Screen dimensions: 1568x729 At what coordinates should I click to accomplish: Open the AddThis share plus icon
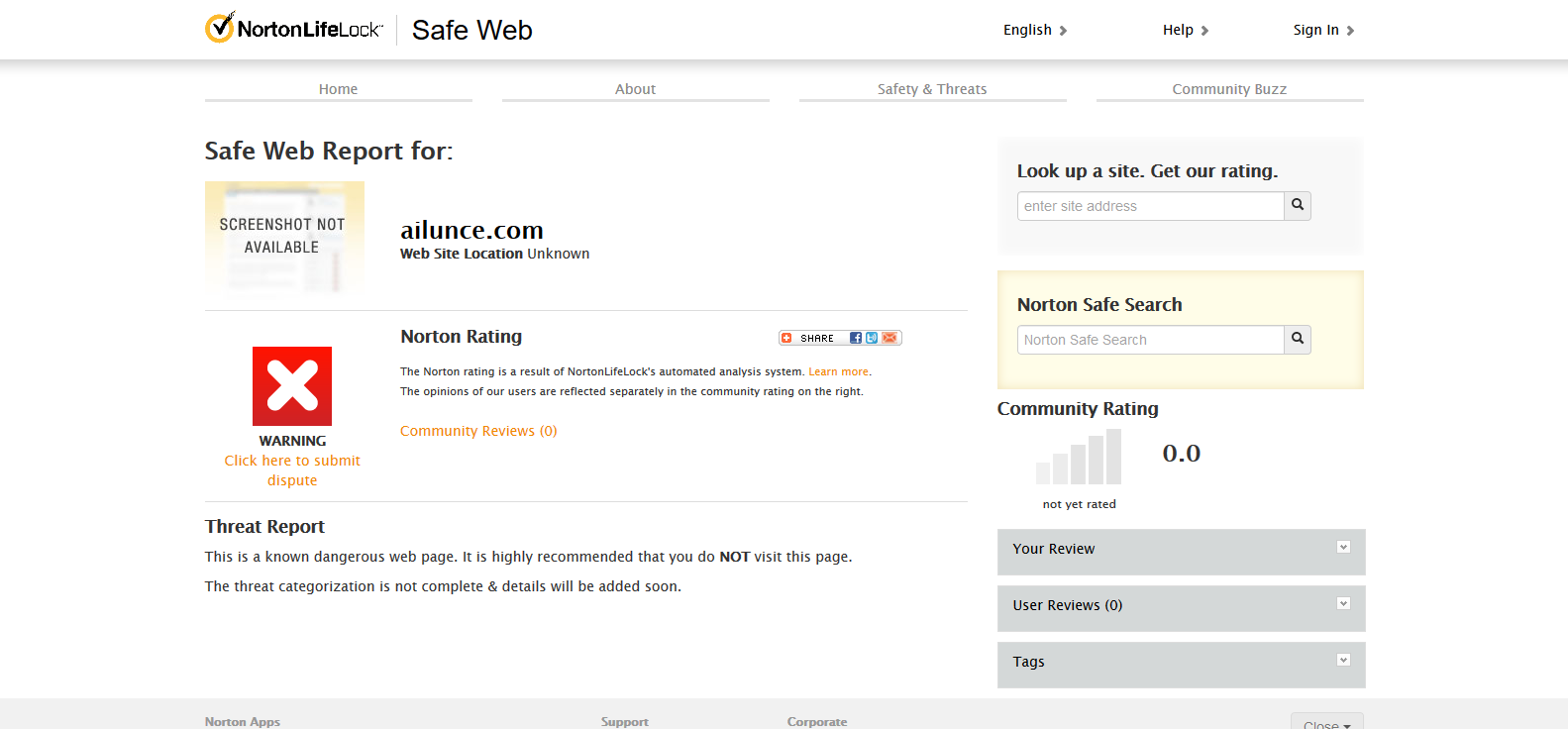(786, 338)
